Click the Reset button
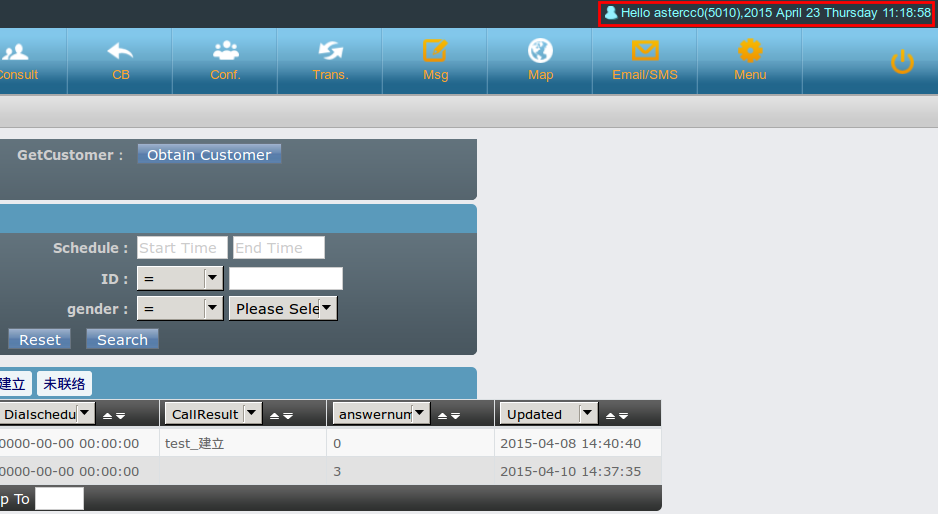 click(x=40, y=340)
